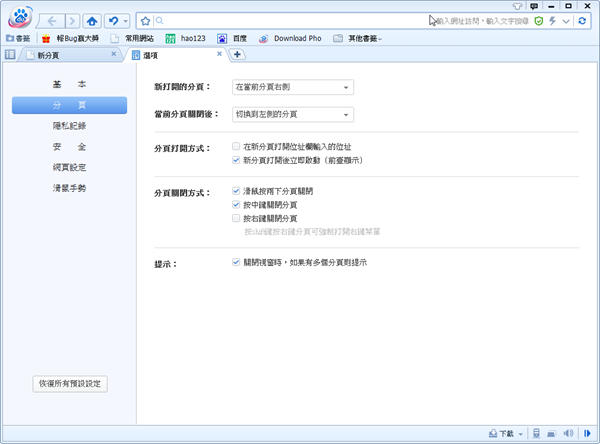The image size is (600, 444).
Task: Uncheck 按中鍵關閉分頁 checkbox
Action: 235,204
